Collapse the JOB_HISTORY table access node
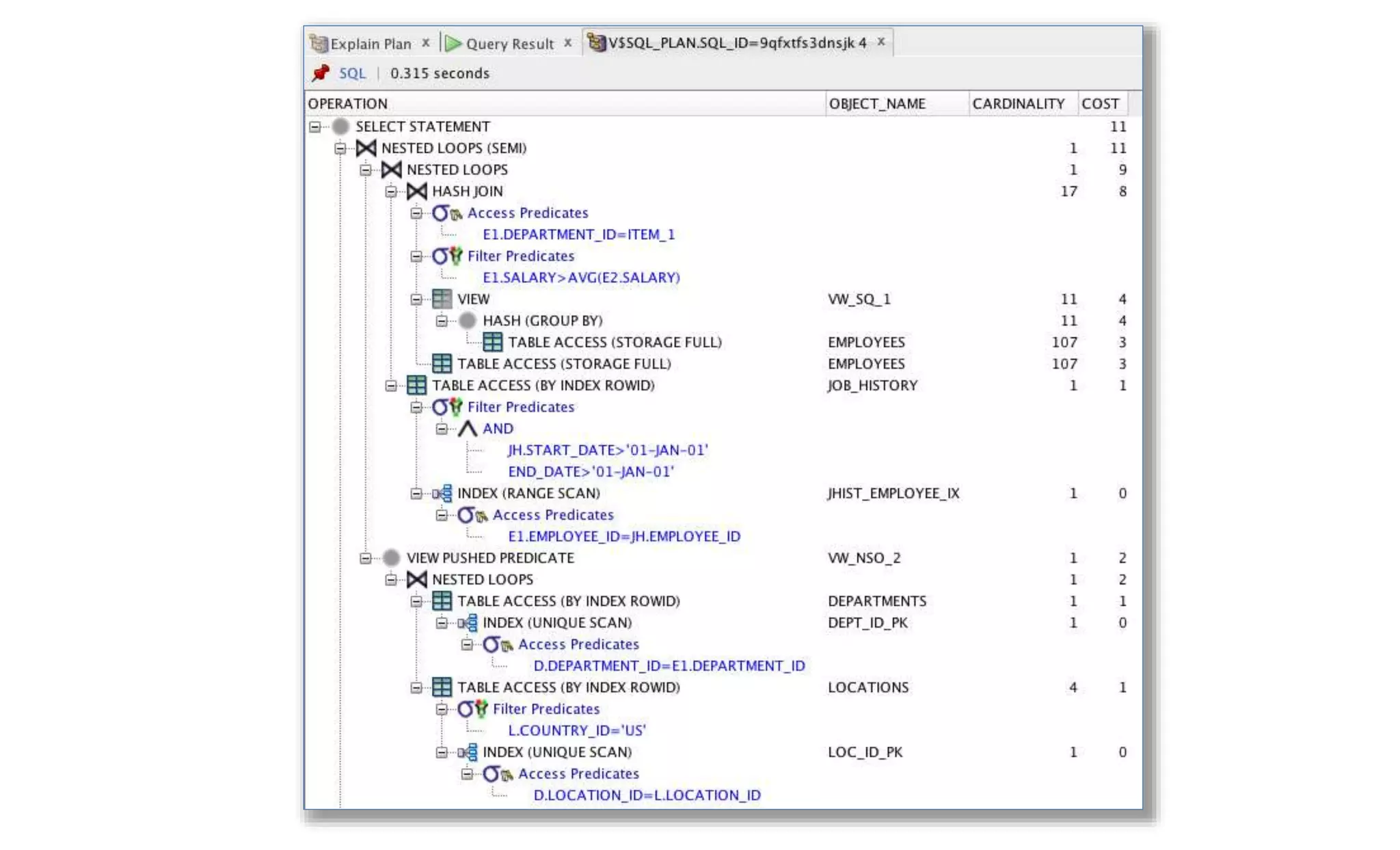 390,386
